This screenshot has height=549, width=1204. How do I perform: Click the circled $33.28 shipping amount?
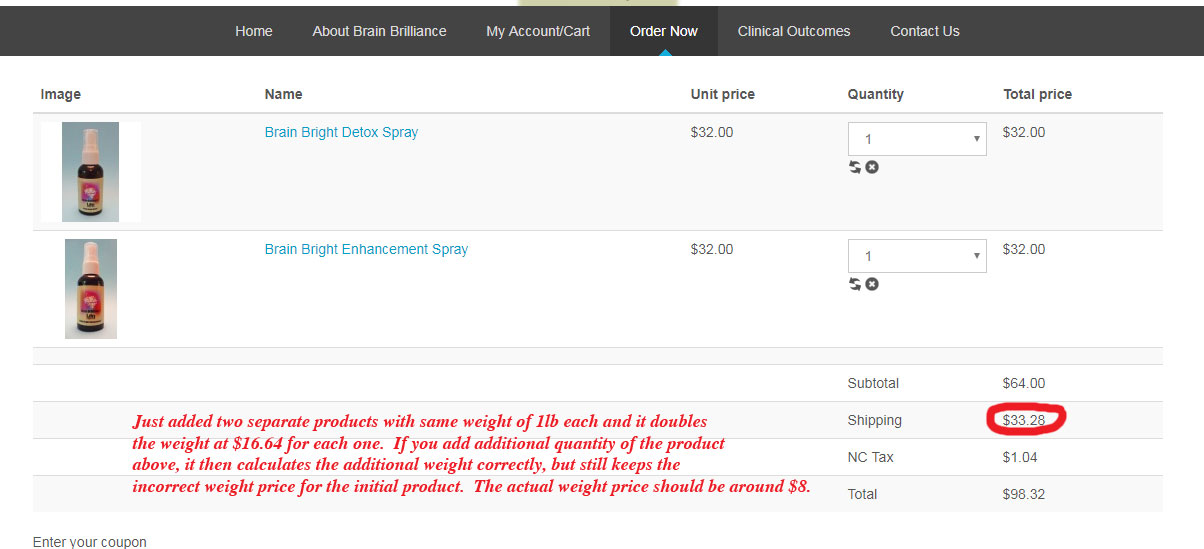[1024, 420]
